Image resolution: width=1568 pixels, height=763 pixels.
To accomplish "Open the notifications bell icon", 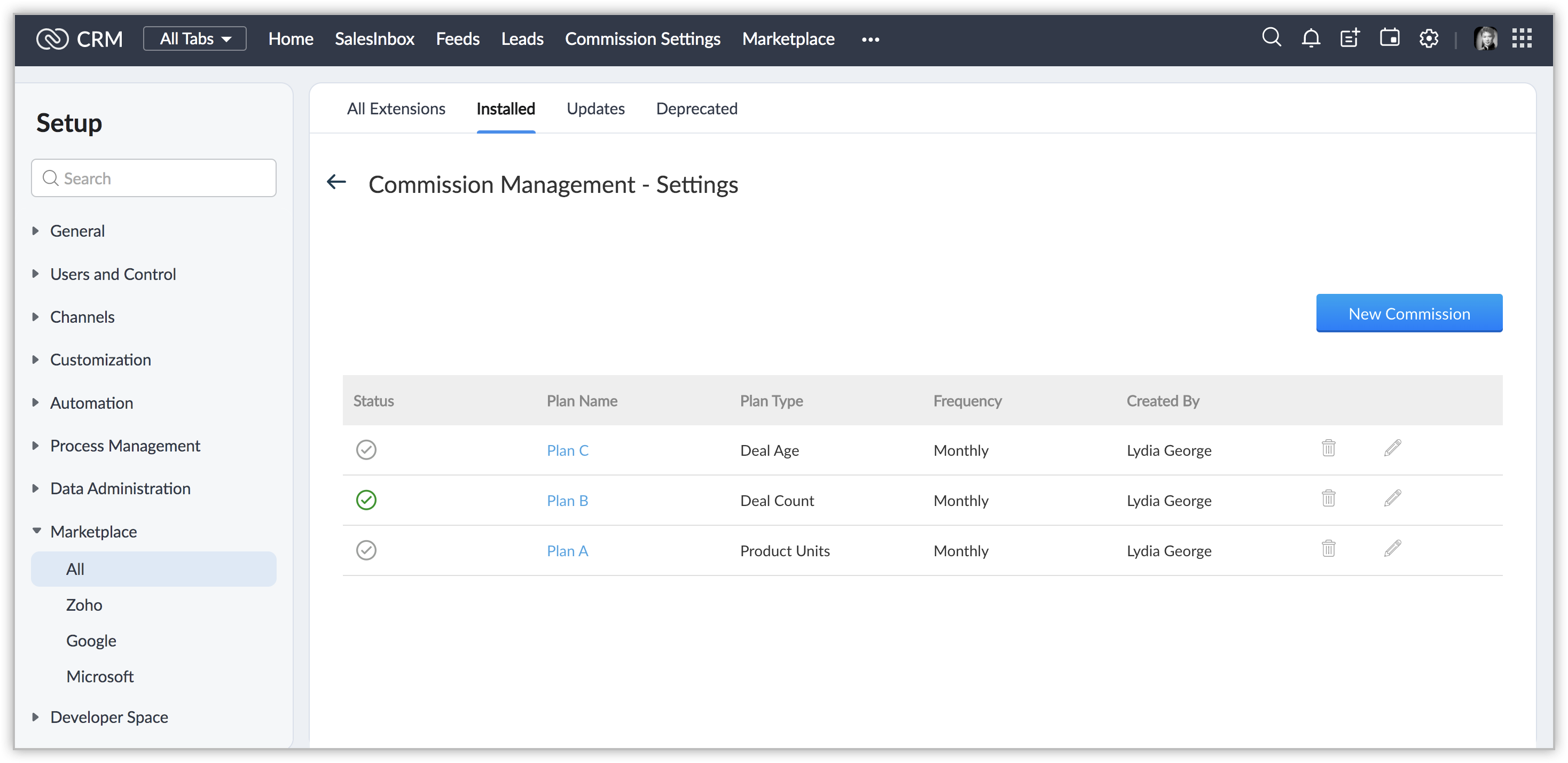I will [1311, 38].
